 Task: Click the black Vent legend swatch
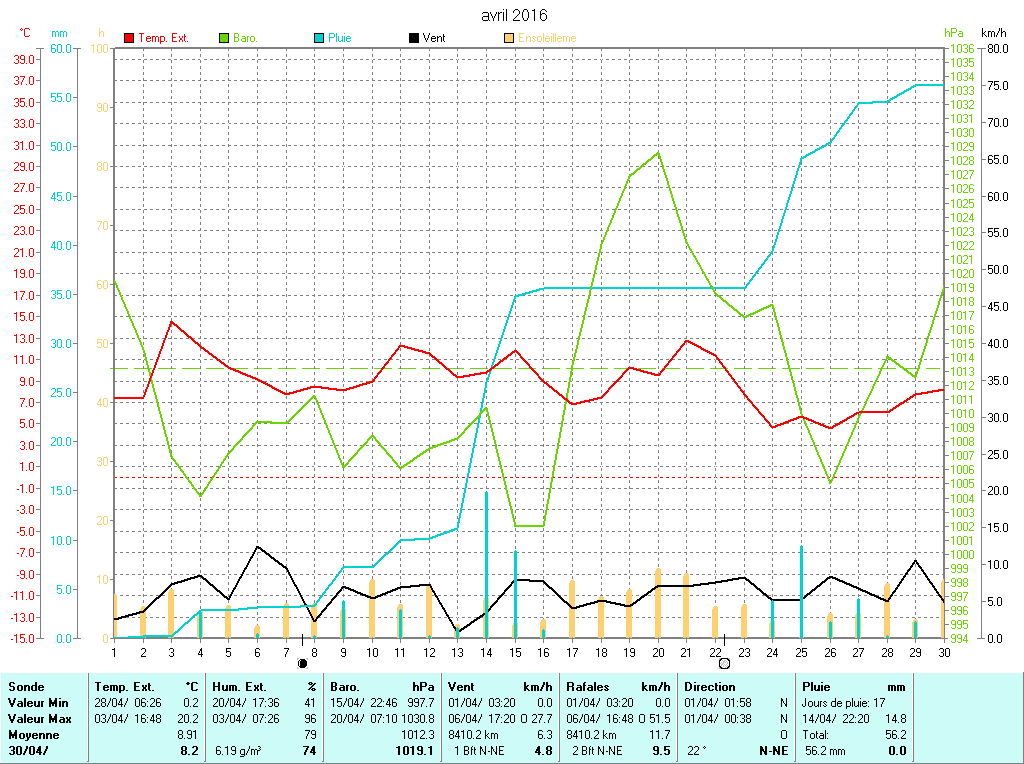click(x=414, y=38)
